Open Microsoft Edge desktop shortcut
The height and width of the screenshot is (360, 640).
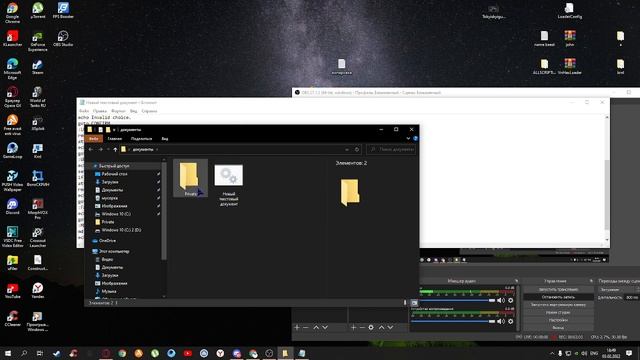[x=12, y=69]
